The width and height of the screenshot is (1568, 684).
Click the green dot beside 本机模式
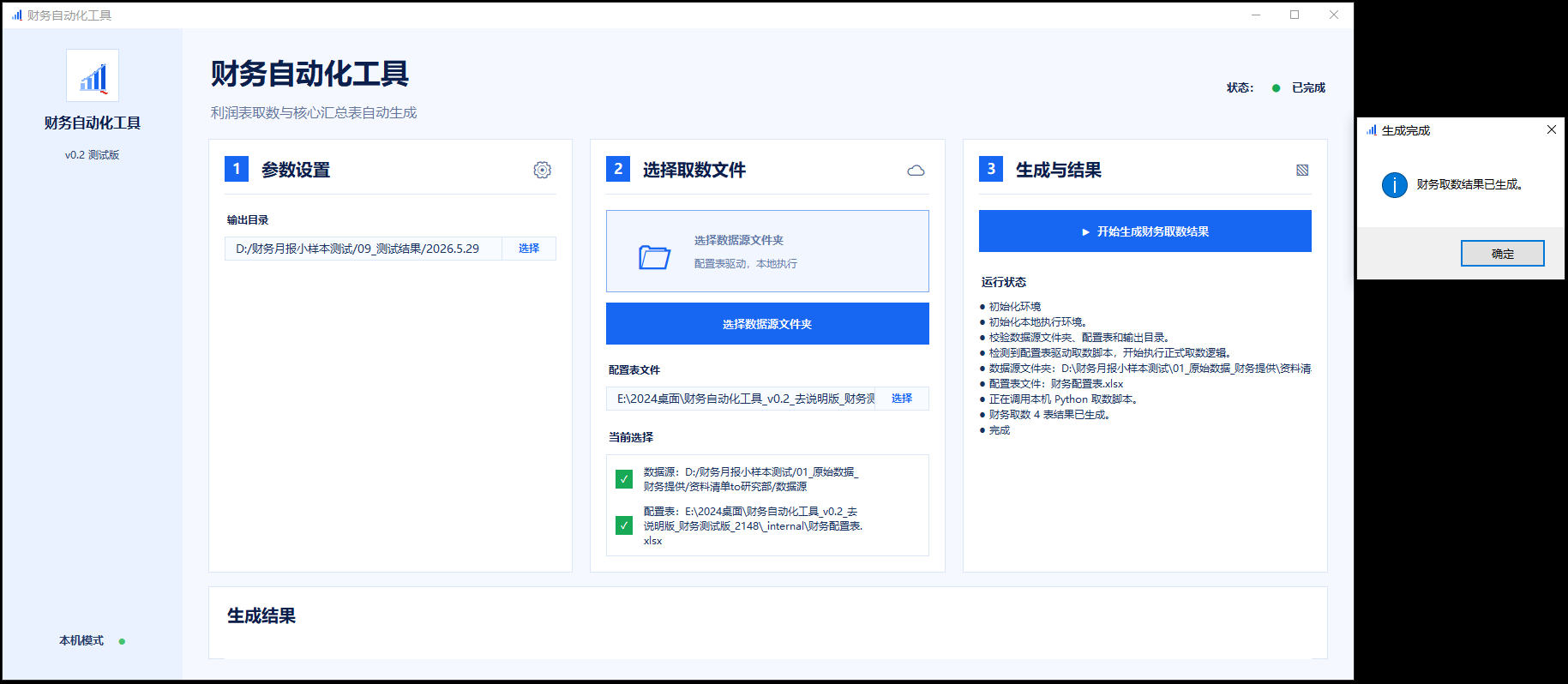[x=122, y=641]
